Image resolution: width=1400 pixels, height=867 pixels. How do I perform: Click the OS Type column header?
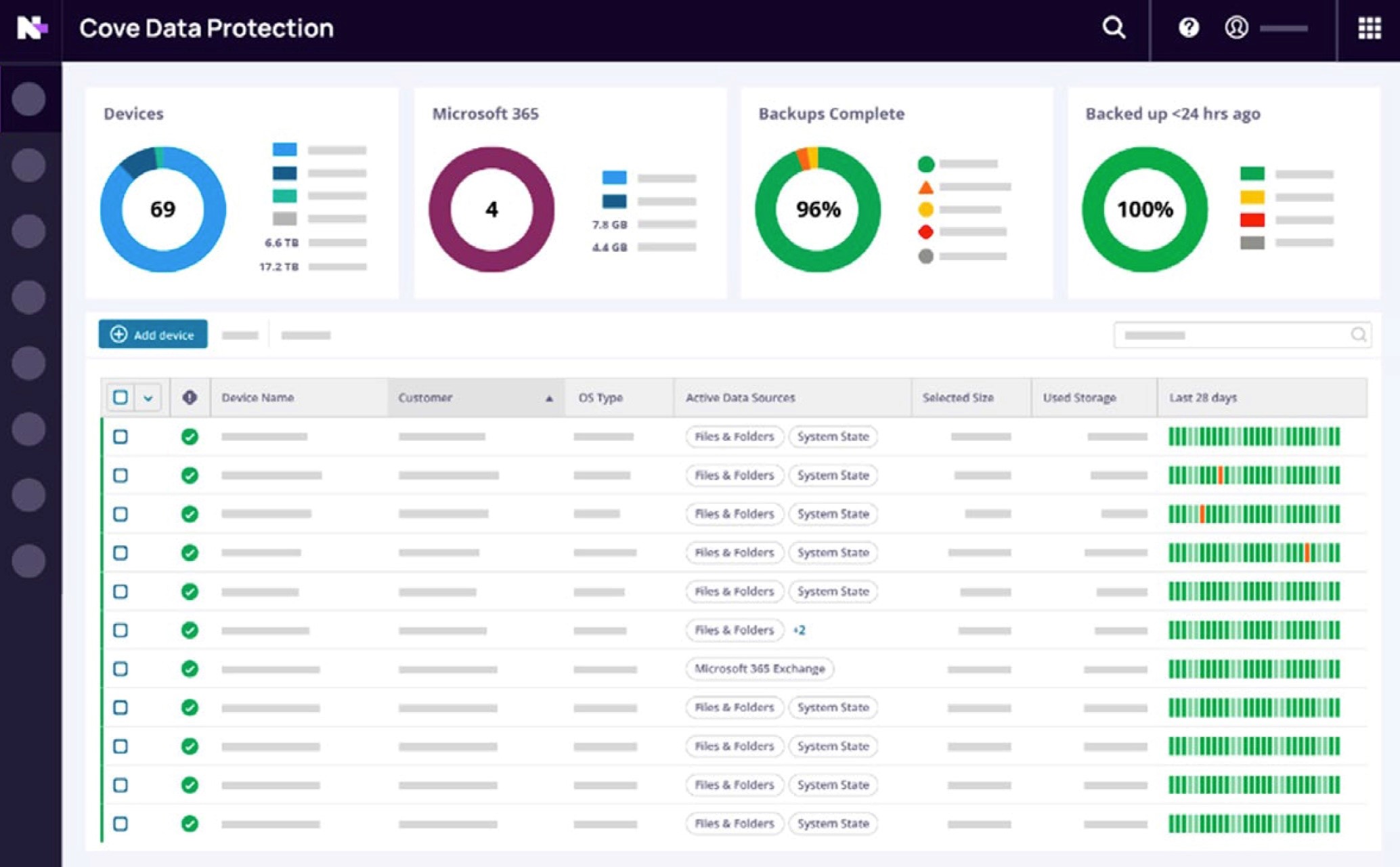[x=600, y=398]
